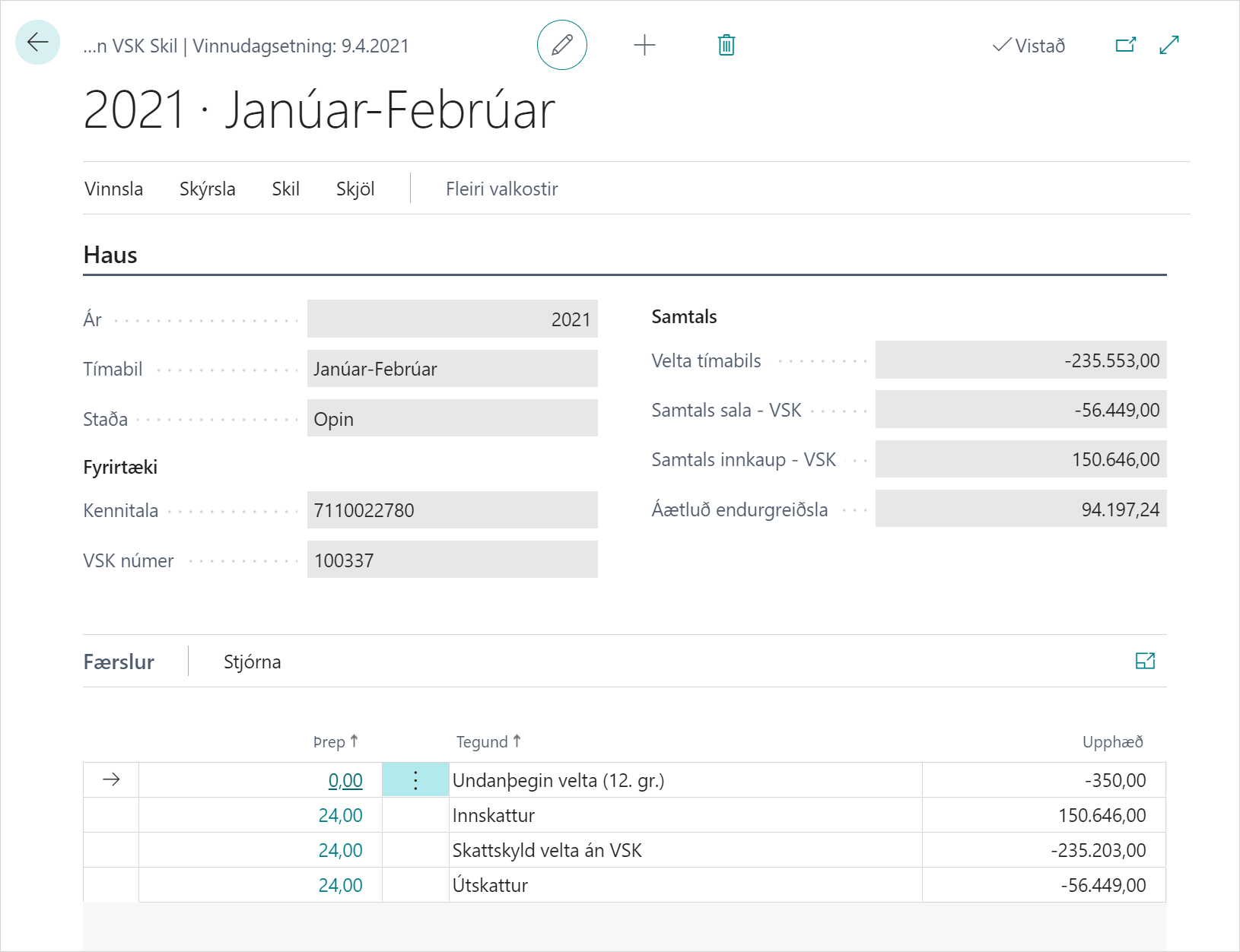Open the Vinnsla menu
The image size is (1240, 952).
click(113, 189)
